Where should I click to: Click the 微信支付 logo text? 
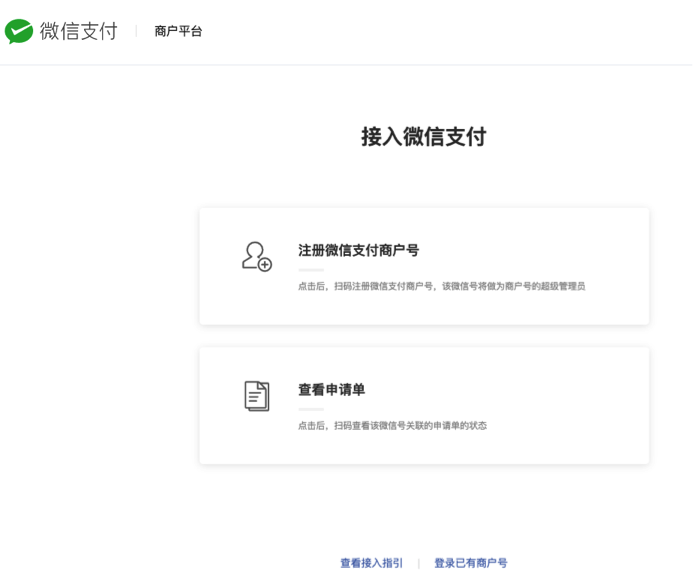(x=79, y=31)
